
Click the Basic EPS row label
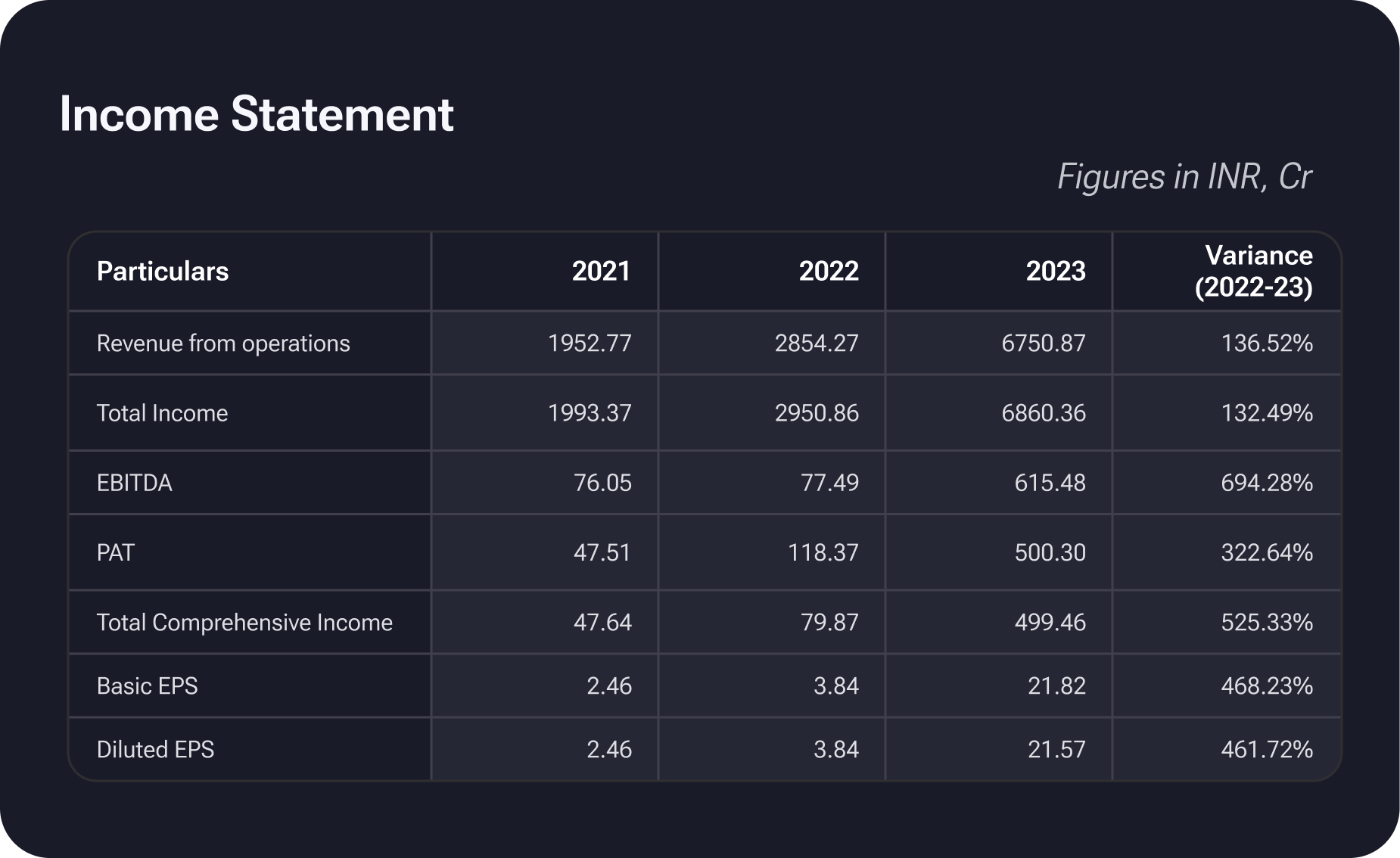pos(148,686)
